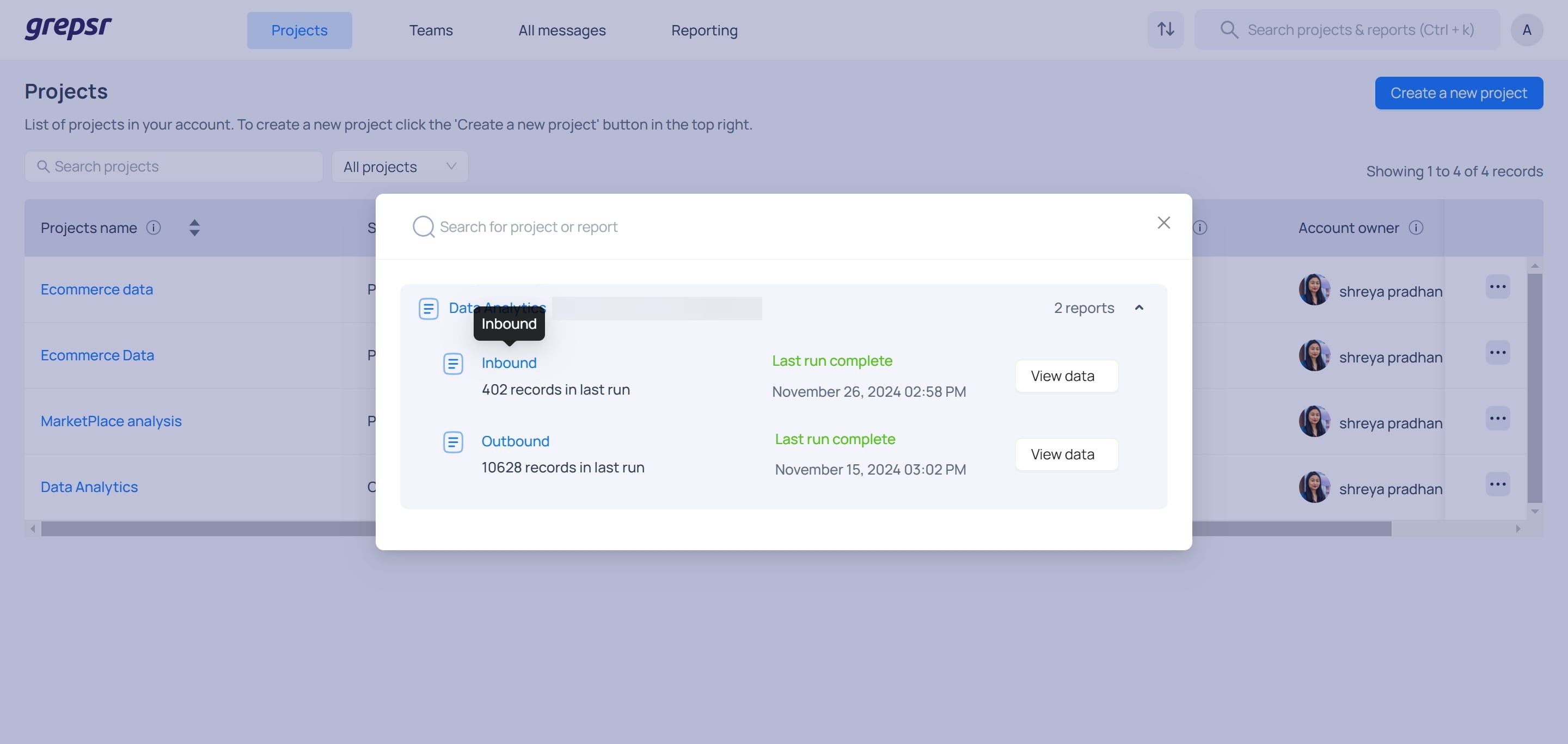View data for the Outbound report
This screenshot has height=744, width=1568.
click(x=1067, y=454)
